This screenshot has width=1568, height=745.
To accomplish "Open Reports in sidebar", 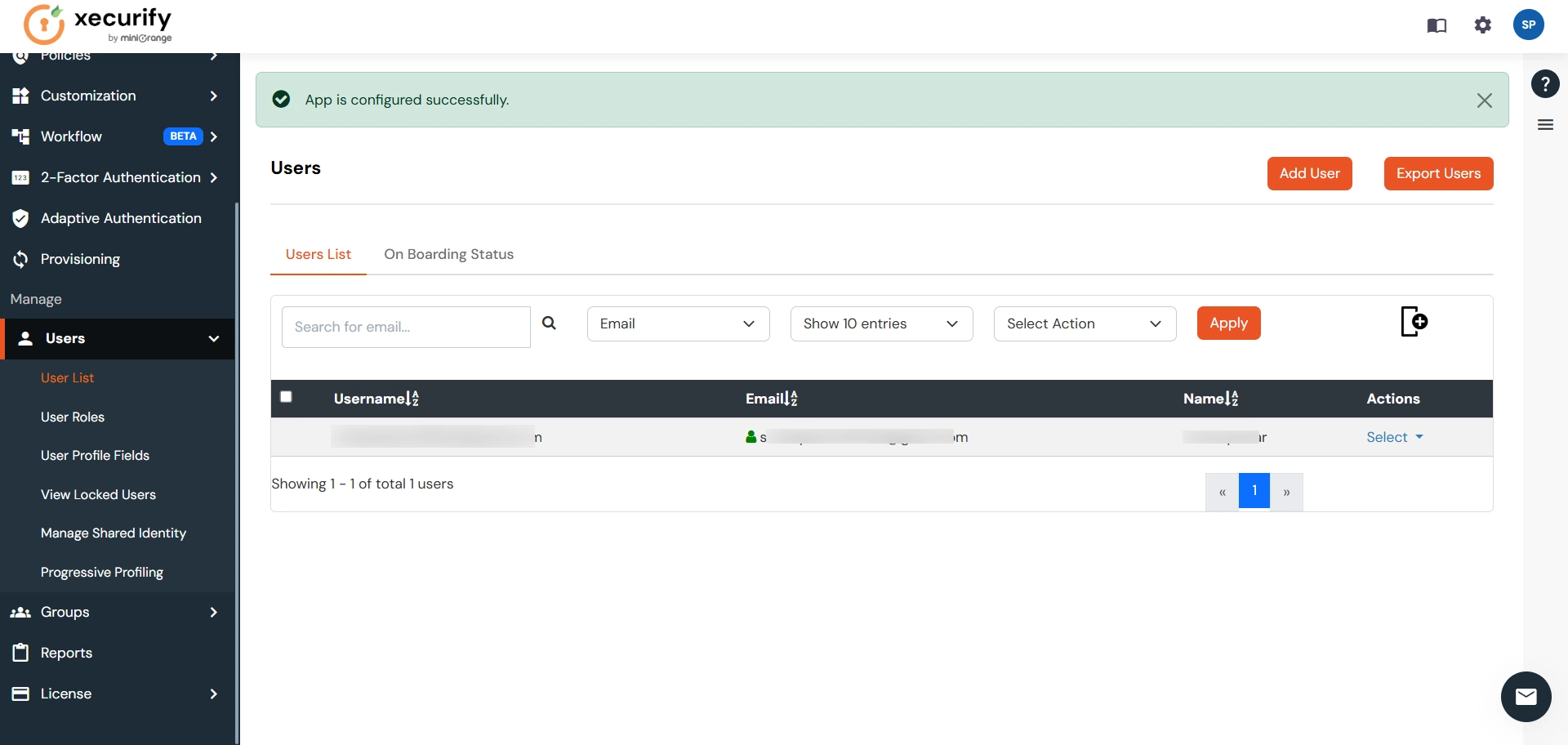I will tap(66, 653).
